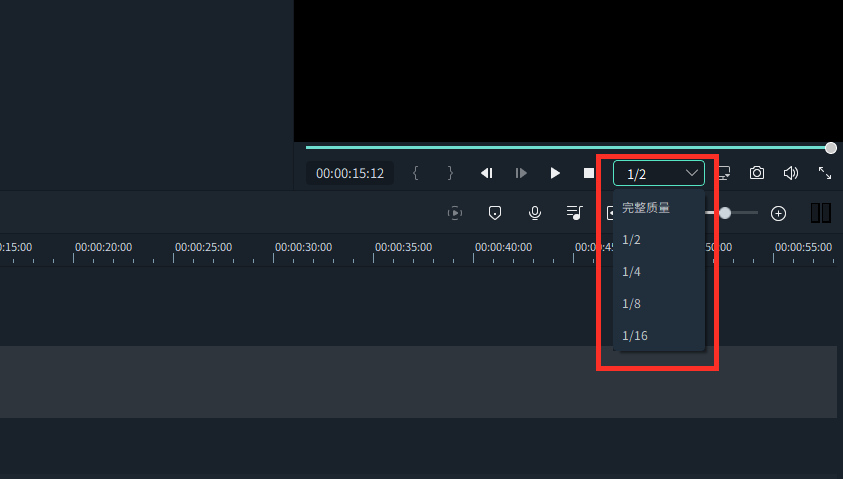
Task: Click the timeline zoom slider handle
Action: tap(725, 213)
